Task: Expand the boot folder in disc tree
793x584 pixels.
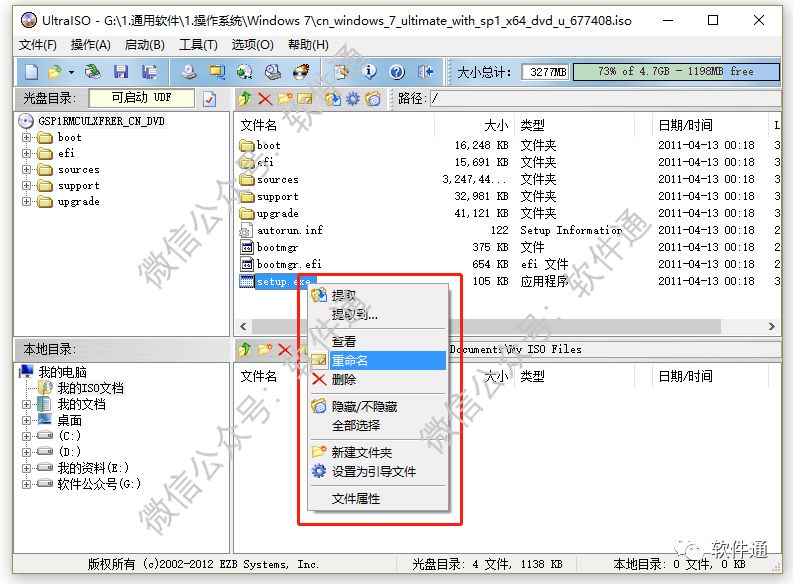Action: (26, 138)
